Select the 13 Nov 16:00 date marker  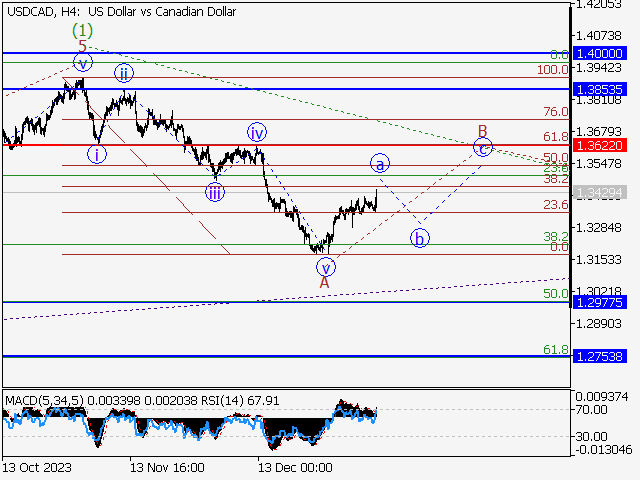(x=167, y=467)
